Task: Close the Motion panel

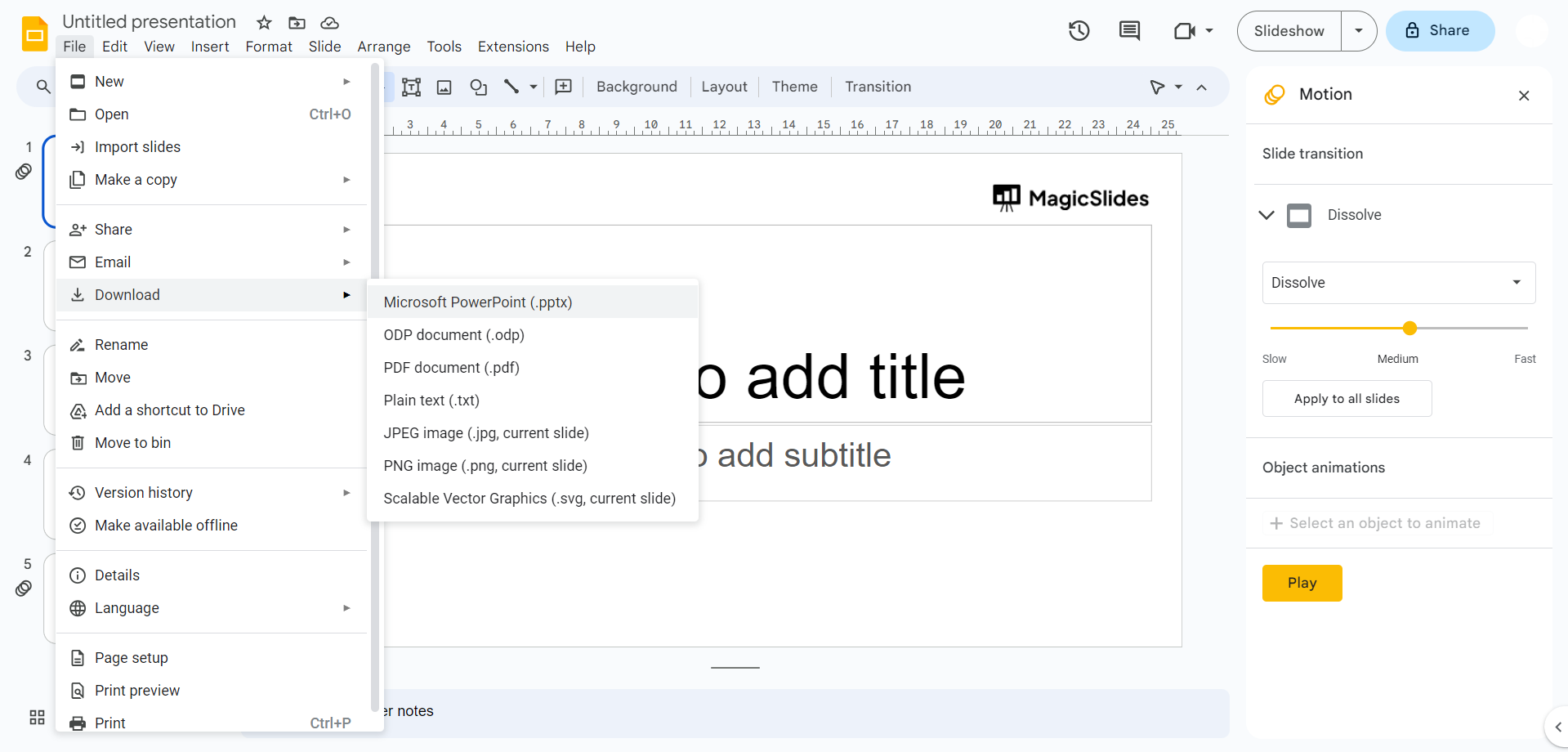Action: (x=1523, y=96)
